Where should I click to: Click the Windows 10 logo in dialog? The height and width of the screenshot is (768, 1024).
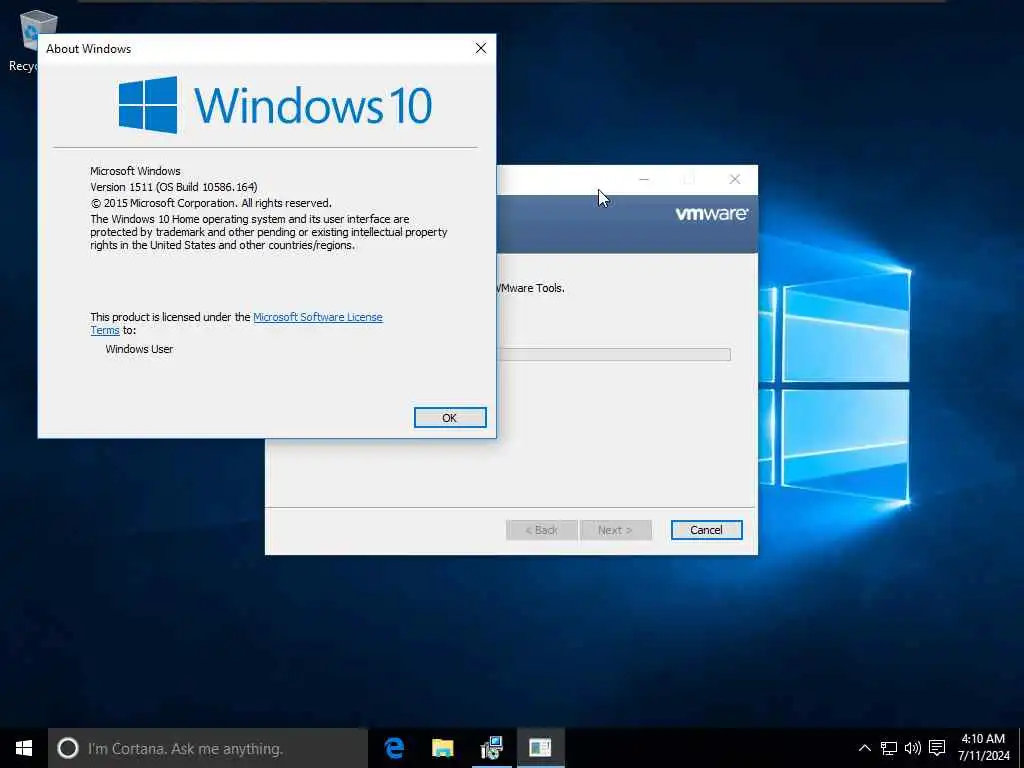(x=275, y=105)
